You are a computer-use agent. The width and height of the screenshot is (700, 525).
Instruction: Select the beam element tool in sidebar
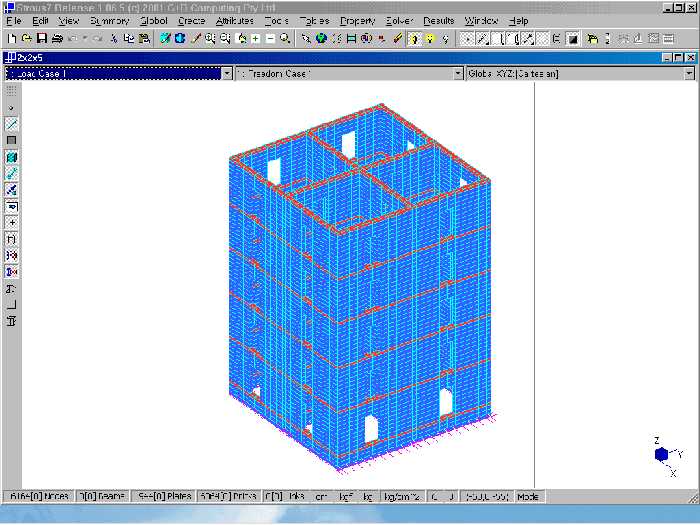click(x=11, y=123)
